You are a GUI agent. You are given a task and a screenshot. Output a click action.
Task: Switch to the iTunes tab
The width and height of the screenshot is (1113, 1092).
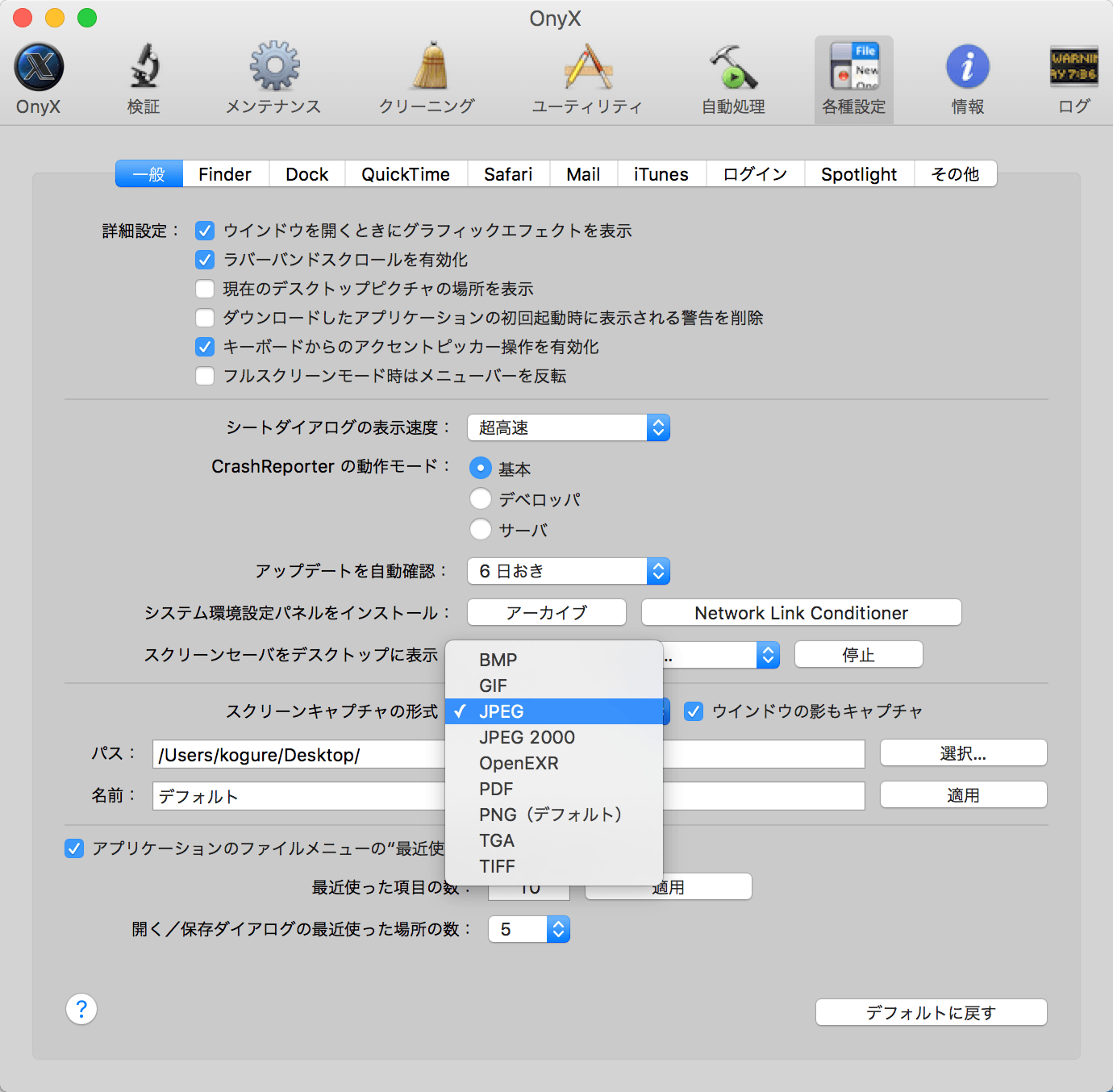coord(661,174)
